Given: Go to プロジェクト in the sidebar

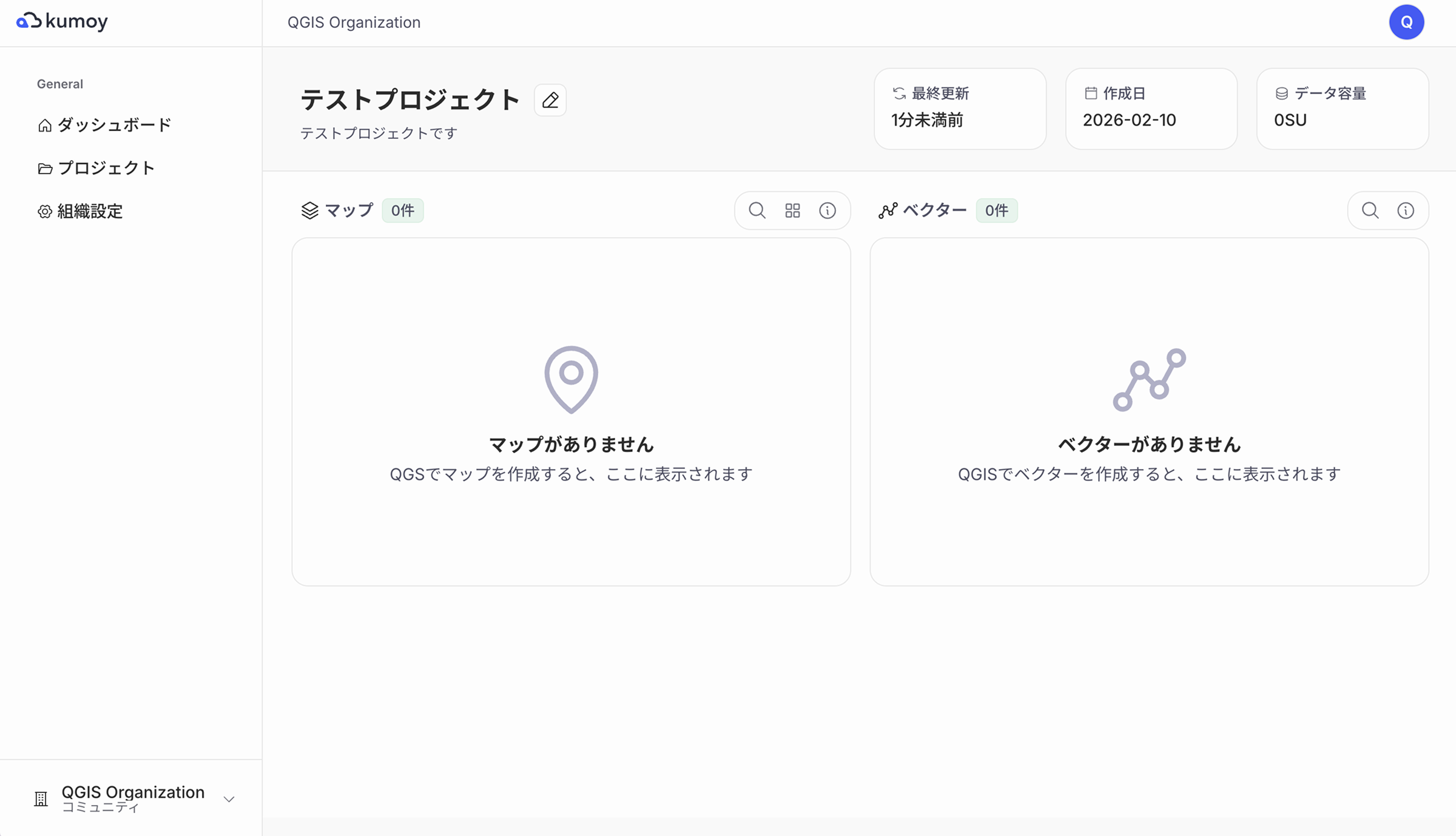Looking at the screenshot, I should pos(96,168).
